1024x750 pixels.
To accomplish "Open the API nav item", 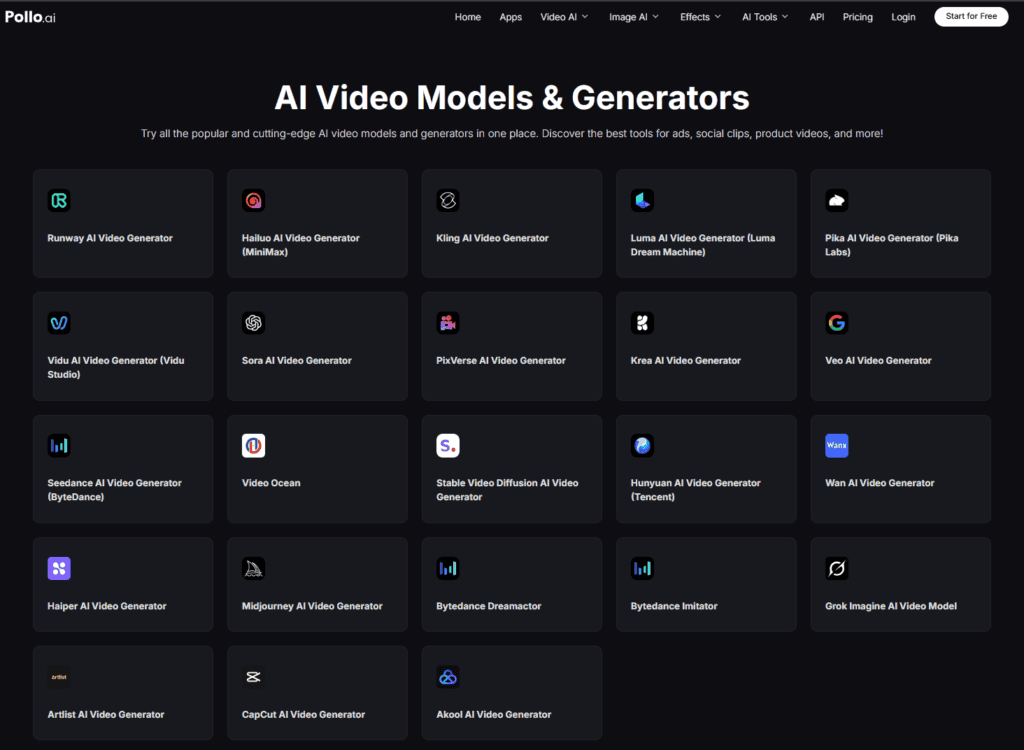I will (817, 17).
